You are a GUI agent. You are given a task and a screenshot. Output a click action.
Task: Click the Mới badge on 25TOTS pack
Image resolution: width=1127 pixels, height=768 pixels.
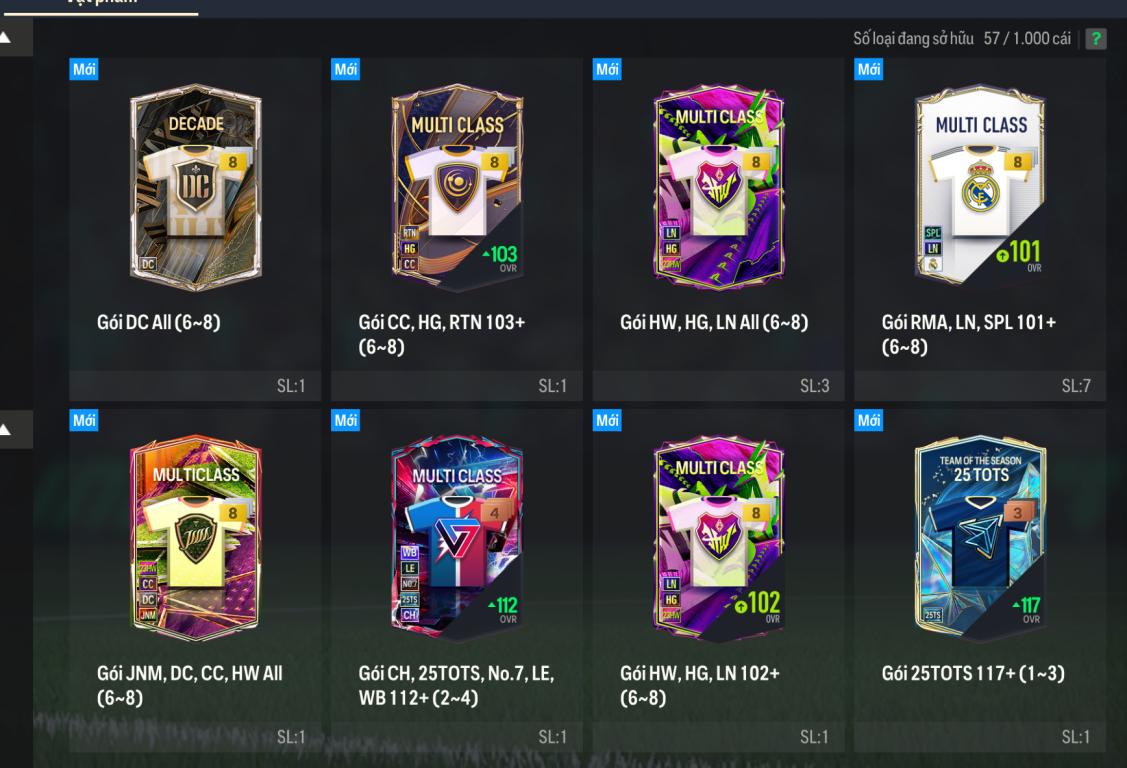(869, 420)
